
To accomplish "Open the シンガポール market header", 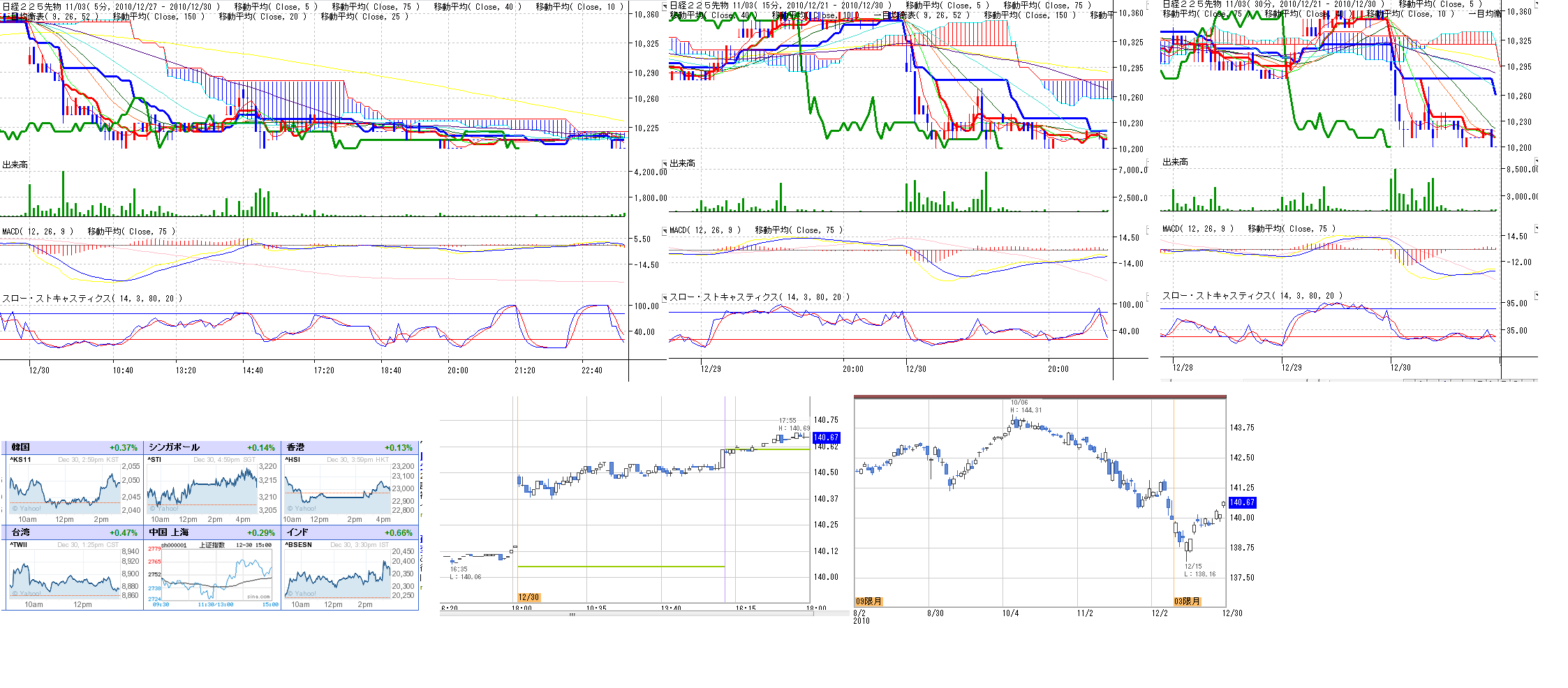I will (x=175, y=447).
